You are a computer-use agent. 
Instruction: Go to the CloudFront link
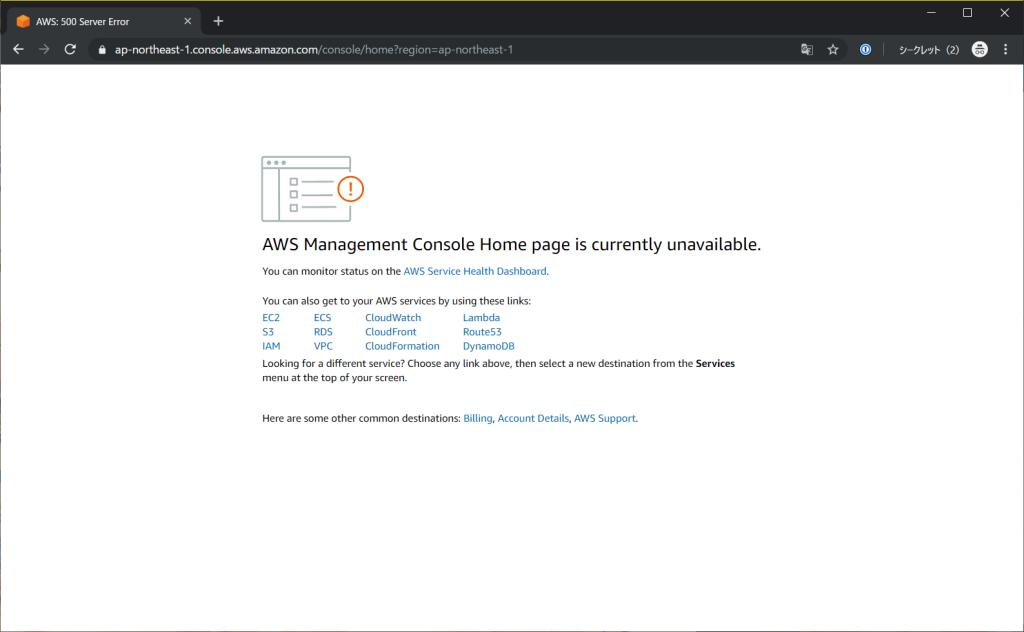coord(391,332)
